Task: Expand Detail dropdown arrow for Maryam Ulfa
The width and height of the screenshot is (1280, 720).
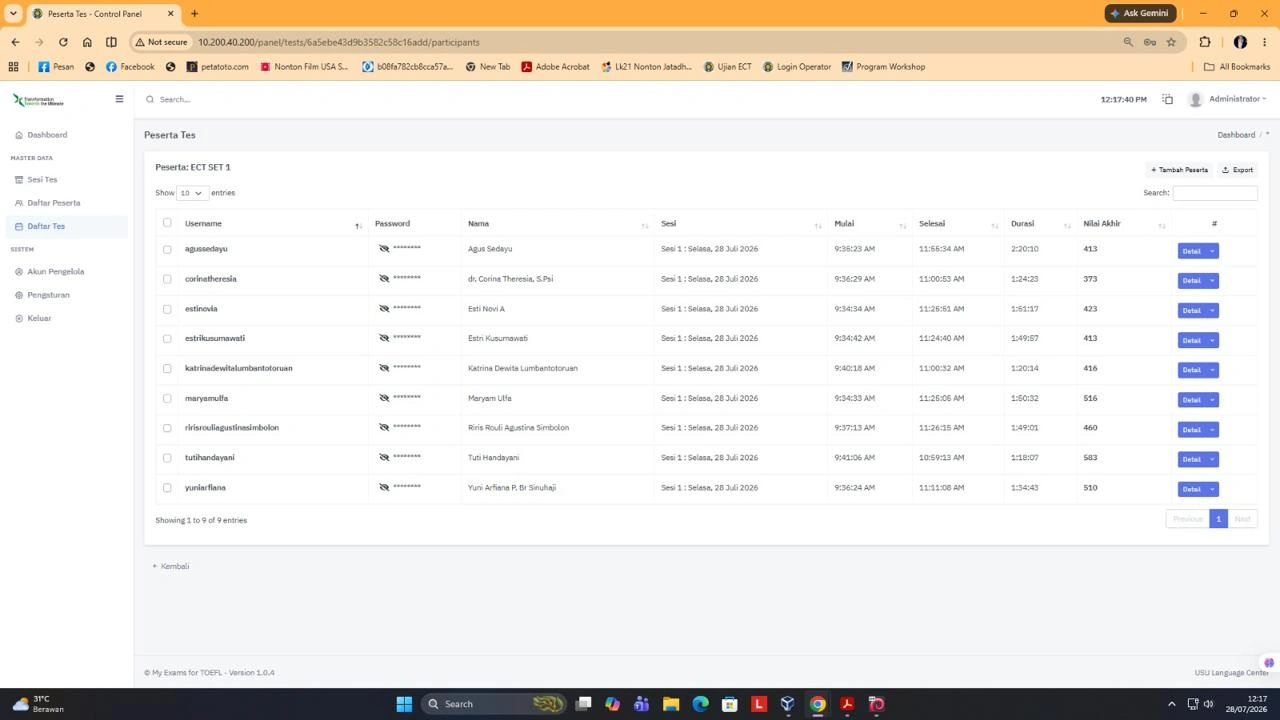Action: tap(1212, 400)
